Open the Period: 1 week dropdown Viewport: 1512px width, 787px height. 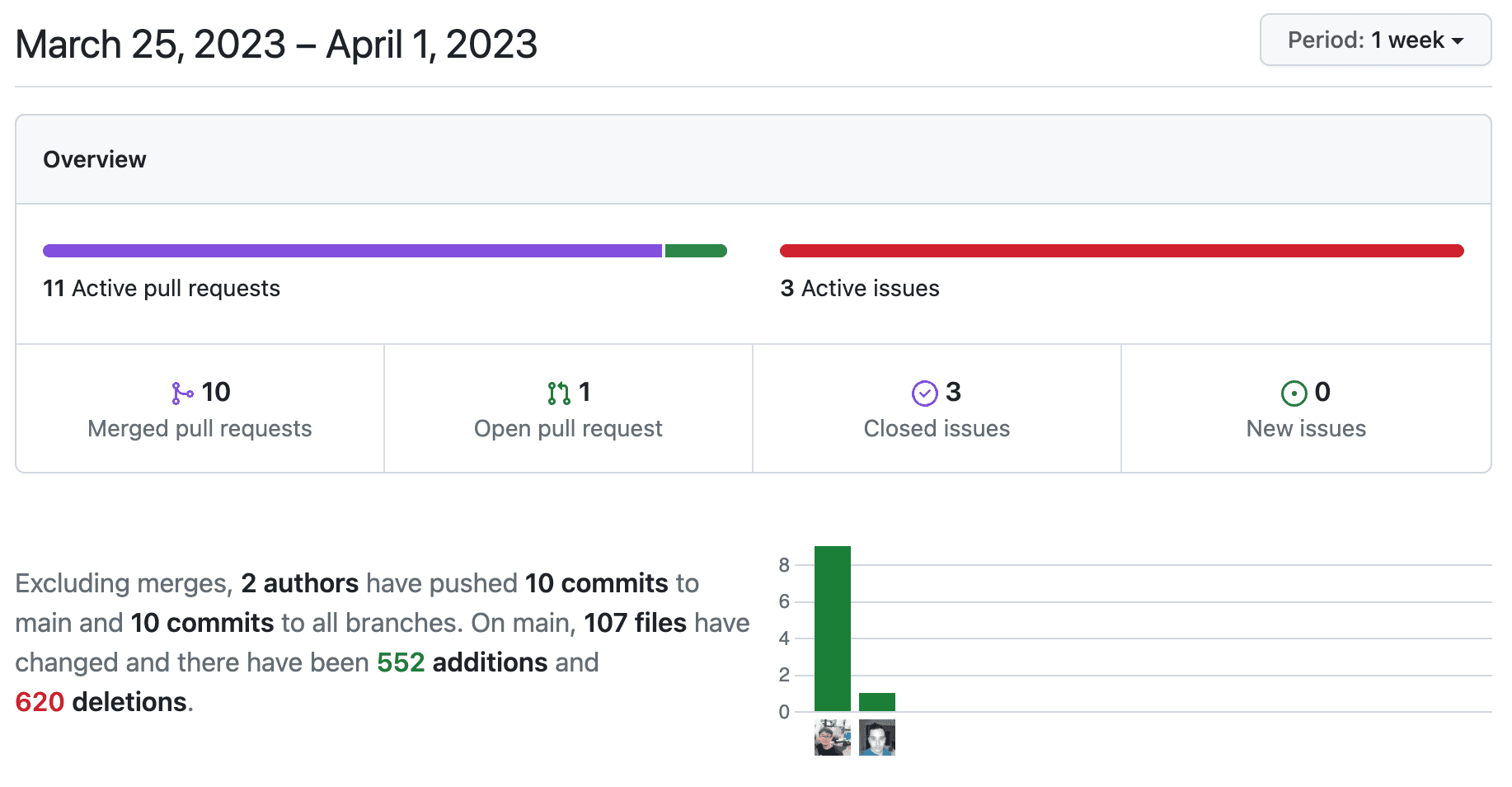(1374, 40)
